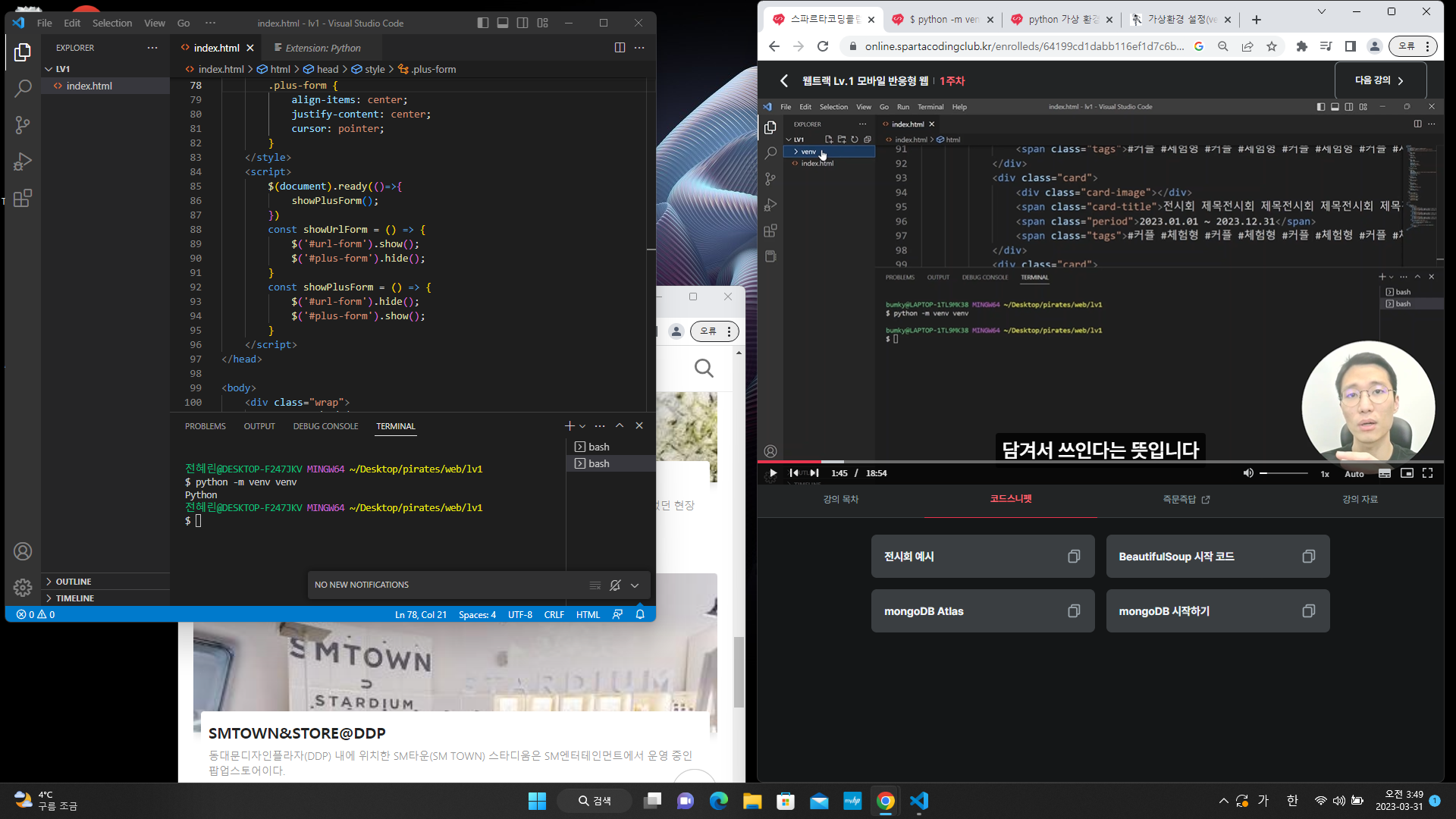Viewport: 1456px width, 819px height.
Task: Open the Selection menu in VS Code
Action: click(x=112, y=24)
